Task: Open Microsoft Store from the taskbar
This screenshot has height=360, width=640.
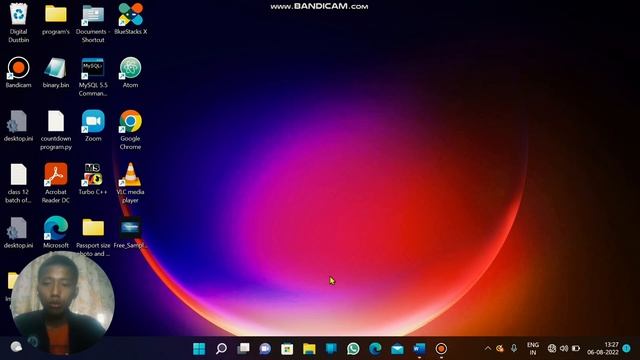Action: (x=287, y=349)
